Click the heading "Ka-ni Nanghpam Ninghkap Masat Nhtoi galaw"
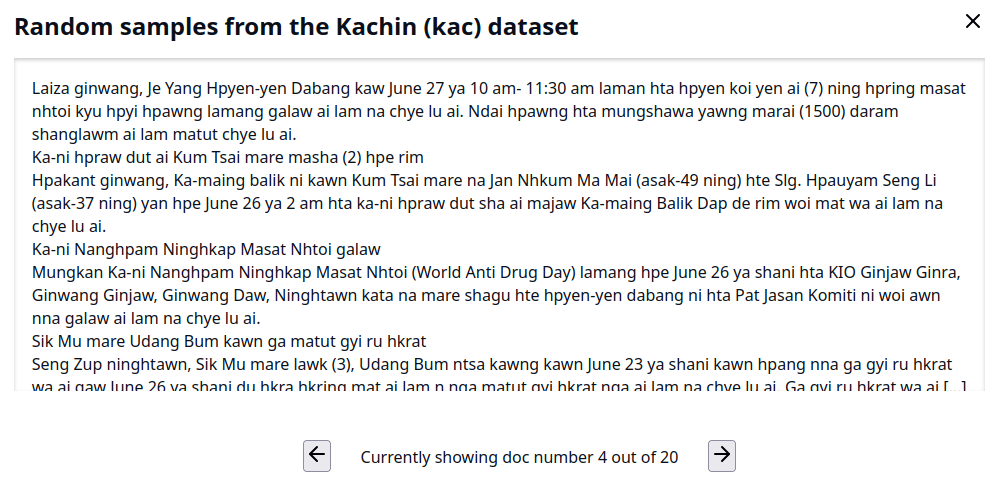Viewport: 997px width, 481px height. (x=206, y=250)
